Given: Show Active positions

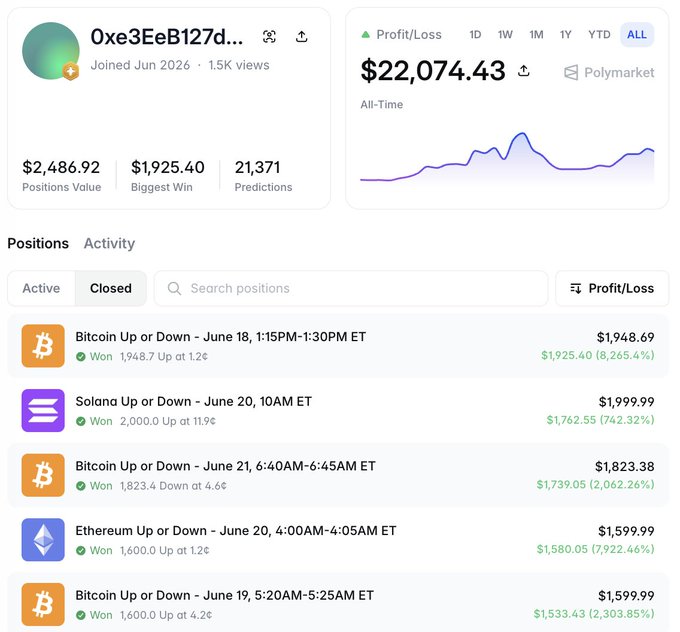Looking at the screenshot, I should tap(41, 288).
